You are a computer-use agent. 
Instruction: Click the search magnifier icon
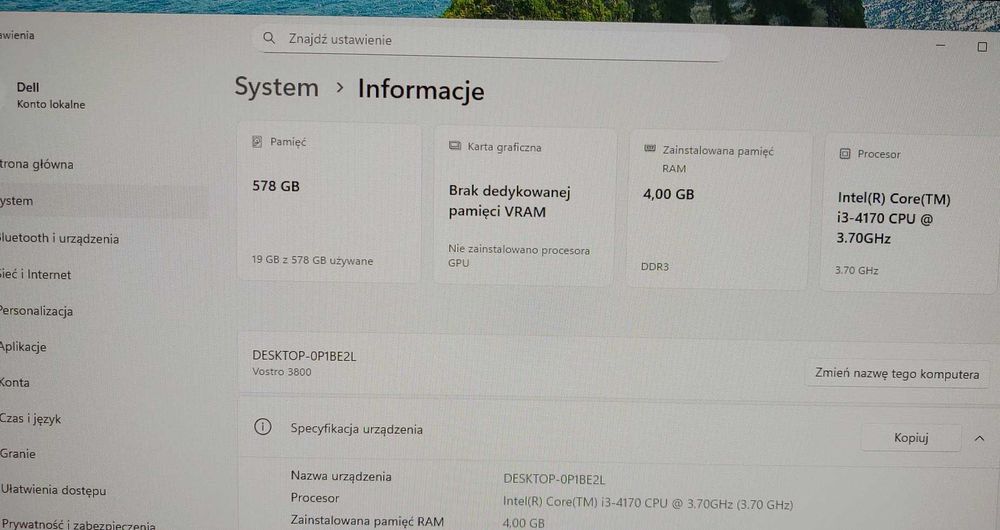click(269, 38)
